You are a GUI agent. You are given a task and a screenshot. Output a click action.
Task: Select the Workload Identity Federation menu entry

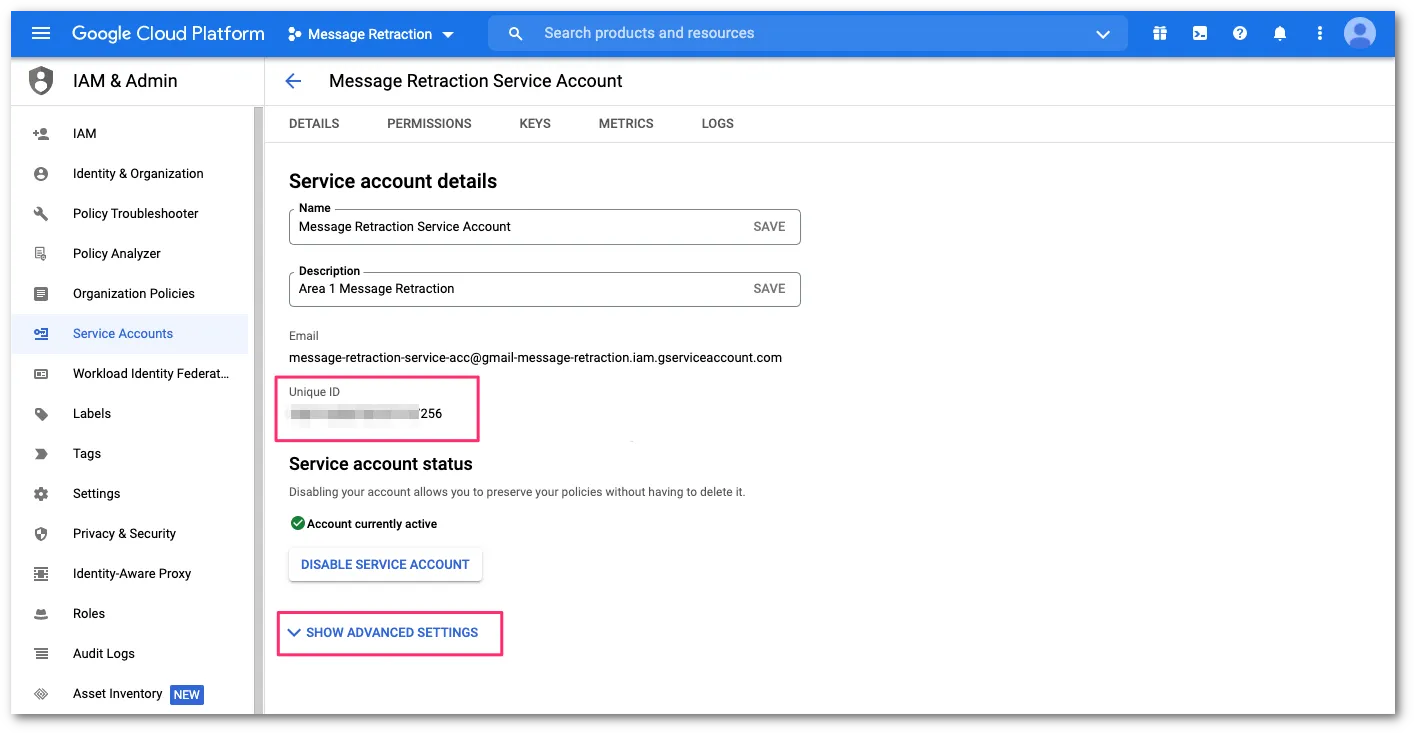coord(150,373)
